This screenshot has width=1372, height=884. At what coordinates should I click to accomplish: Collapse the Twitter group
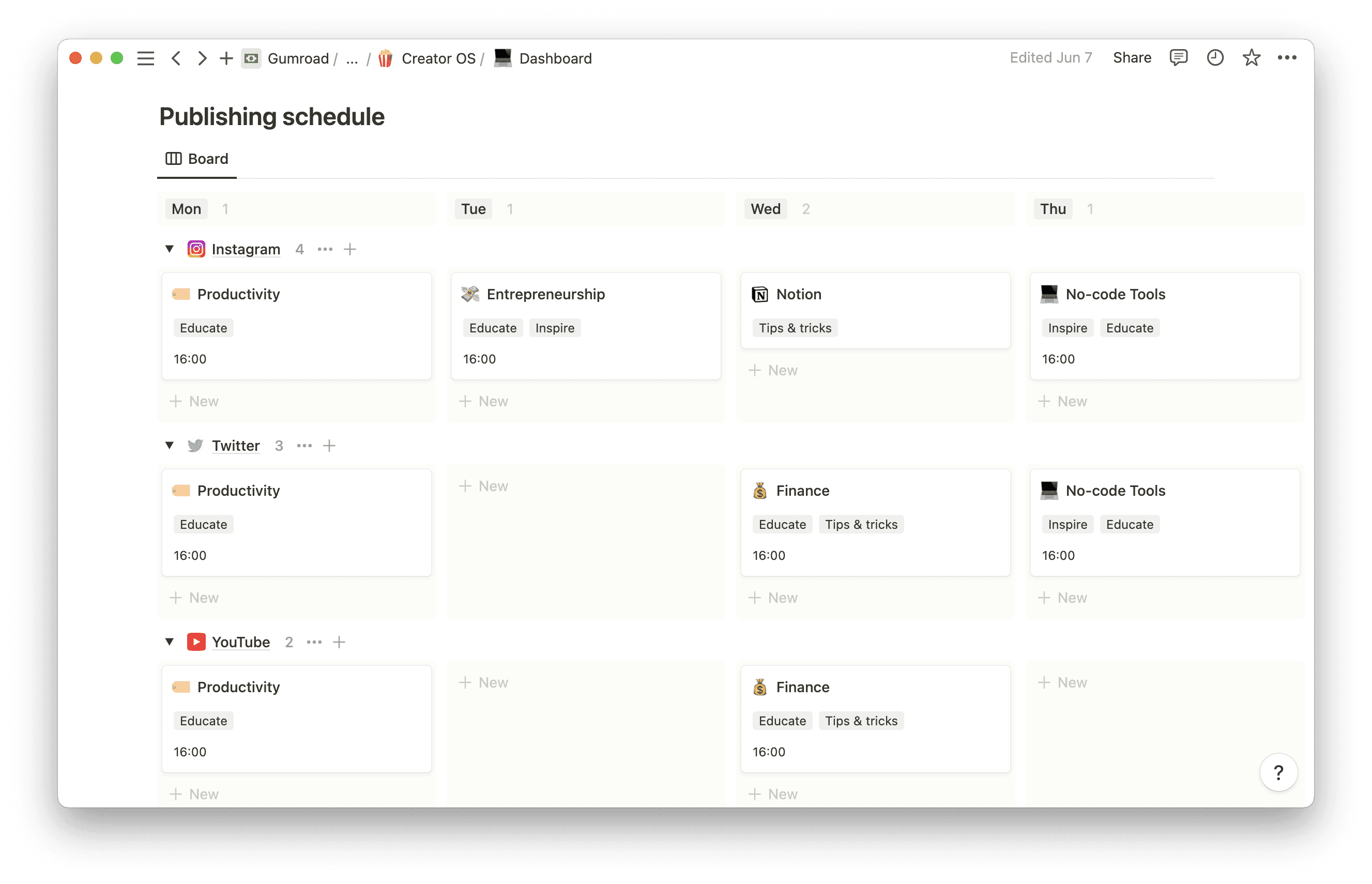point(170,446)
